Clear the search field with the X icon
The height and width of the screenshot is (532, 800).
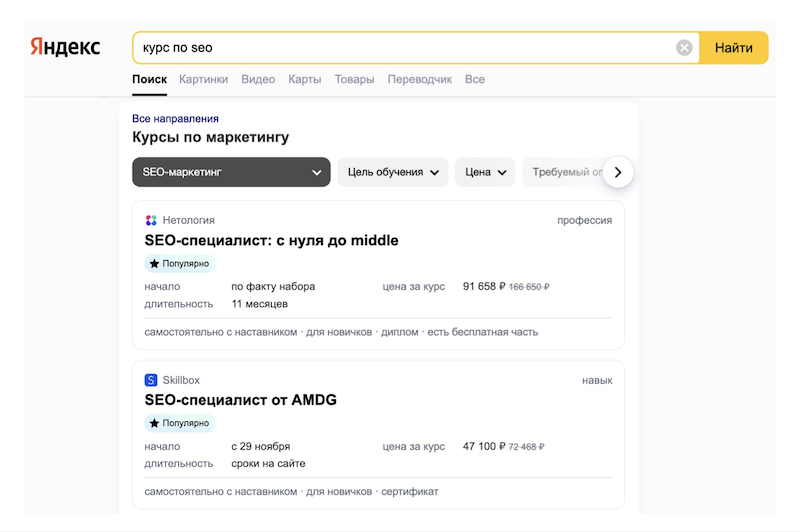point(684,48)
